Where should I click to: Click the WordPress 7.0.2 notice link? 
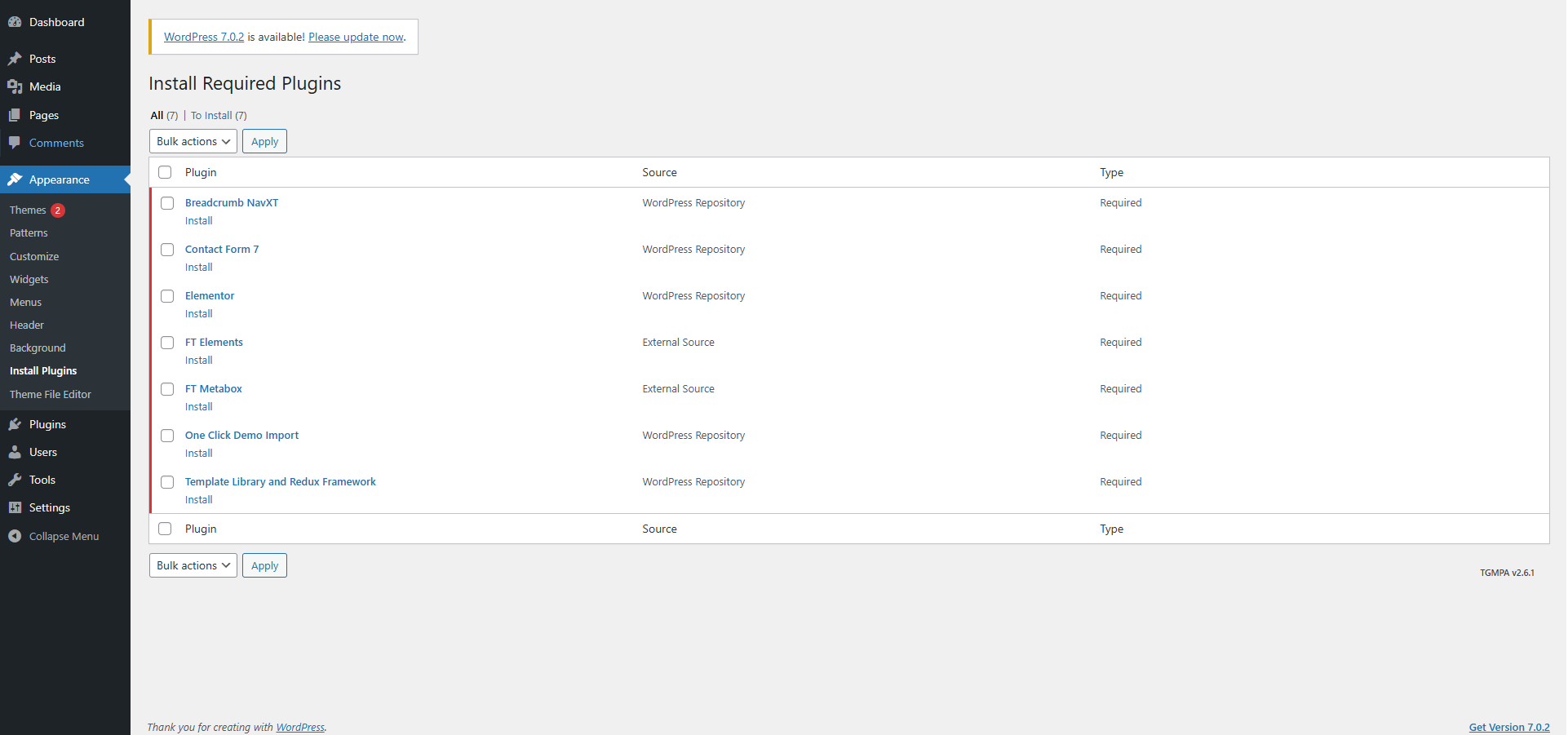204,37
